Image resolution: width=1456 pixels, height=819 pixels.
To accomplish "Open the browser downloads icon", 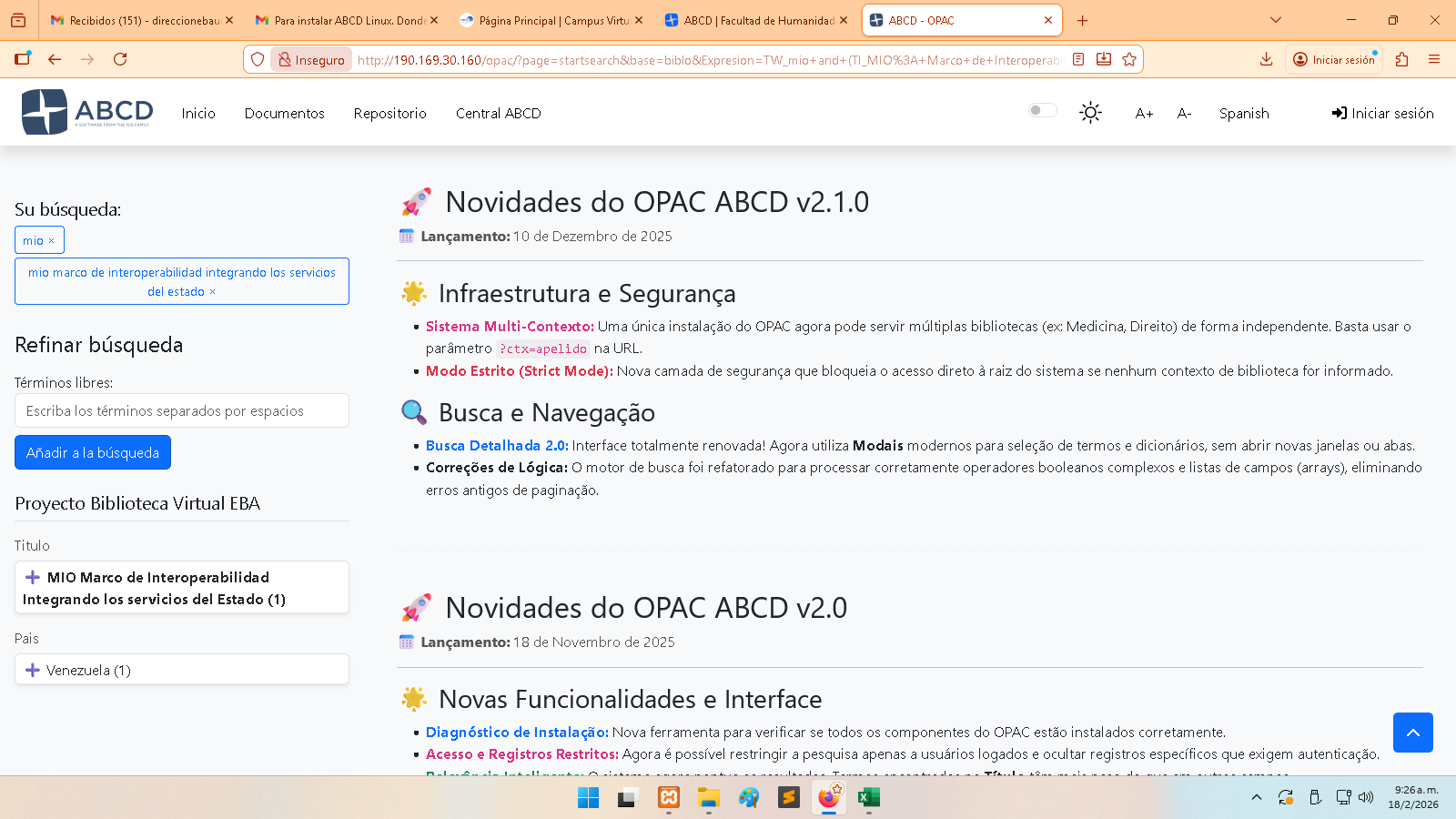I will tap(1266, 59).
